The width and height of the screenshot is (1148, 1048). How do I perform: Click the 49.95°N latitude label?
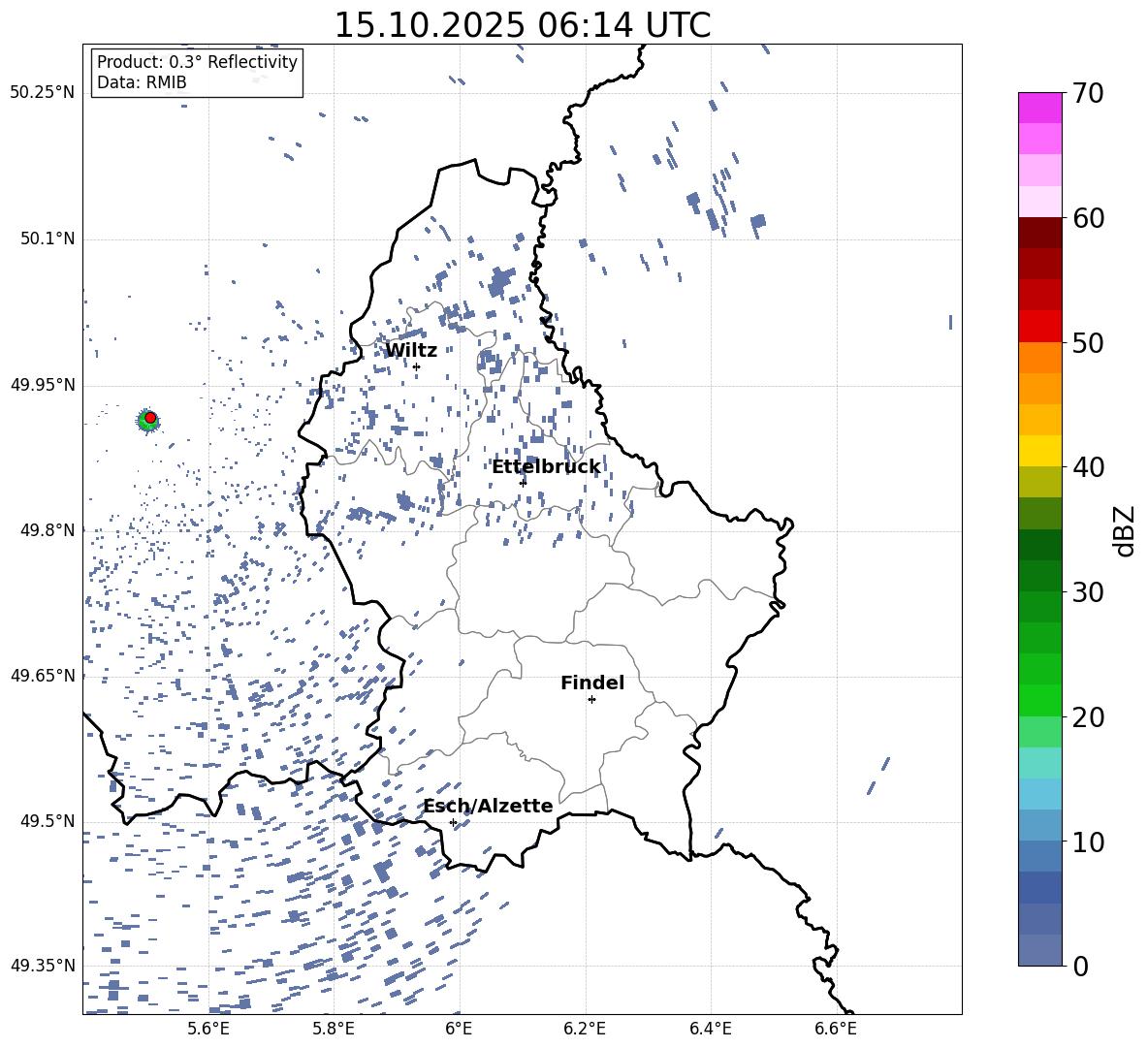click(x=43, y=385)
